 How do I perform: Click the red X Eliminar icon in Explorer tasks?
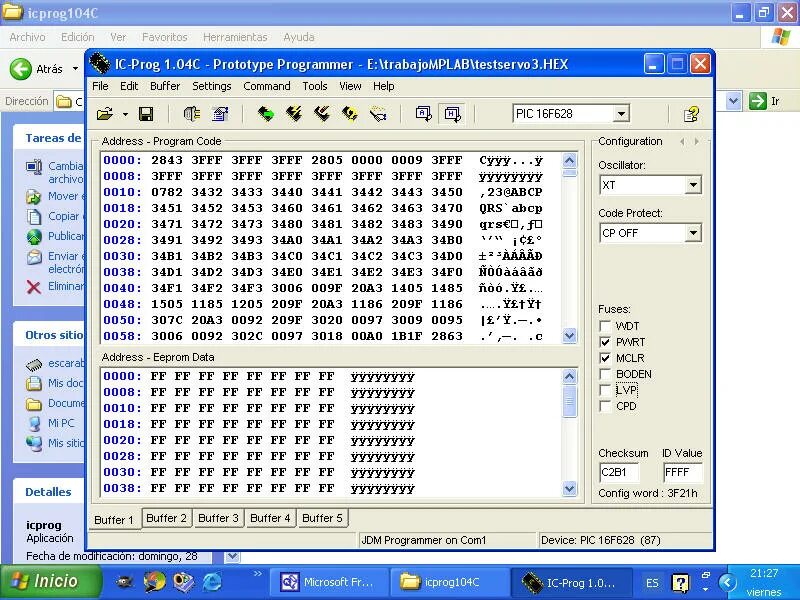(34, 287)
